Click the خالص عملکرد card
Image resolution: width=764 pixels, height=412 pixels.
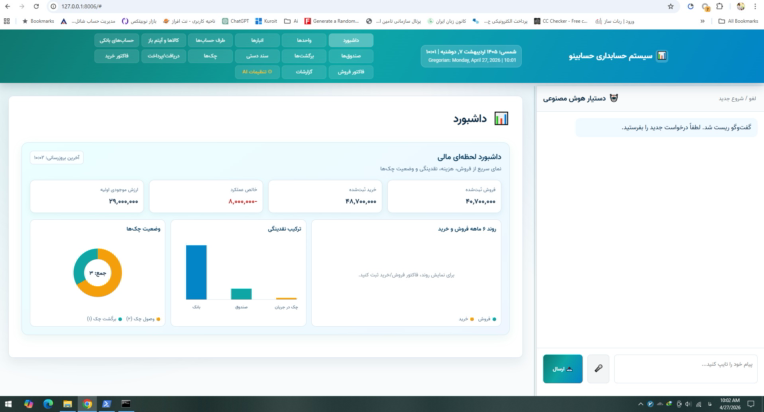[x=206, y=196]
